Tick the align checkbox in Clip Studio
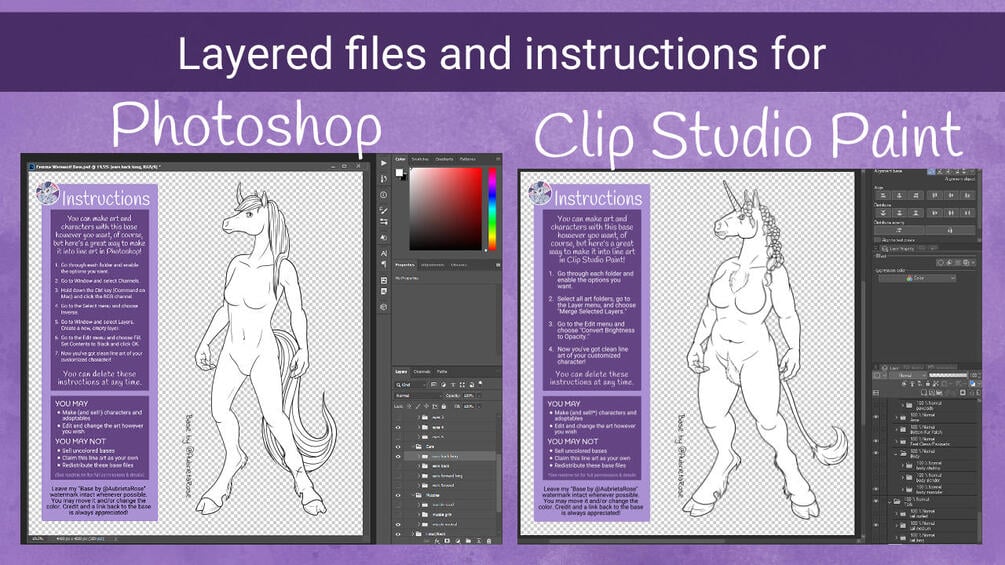This screenshot has height=565, width=1005. pos(878,240)
